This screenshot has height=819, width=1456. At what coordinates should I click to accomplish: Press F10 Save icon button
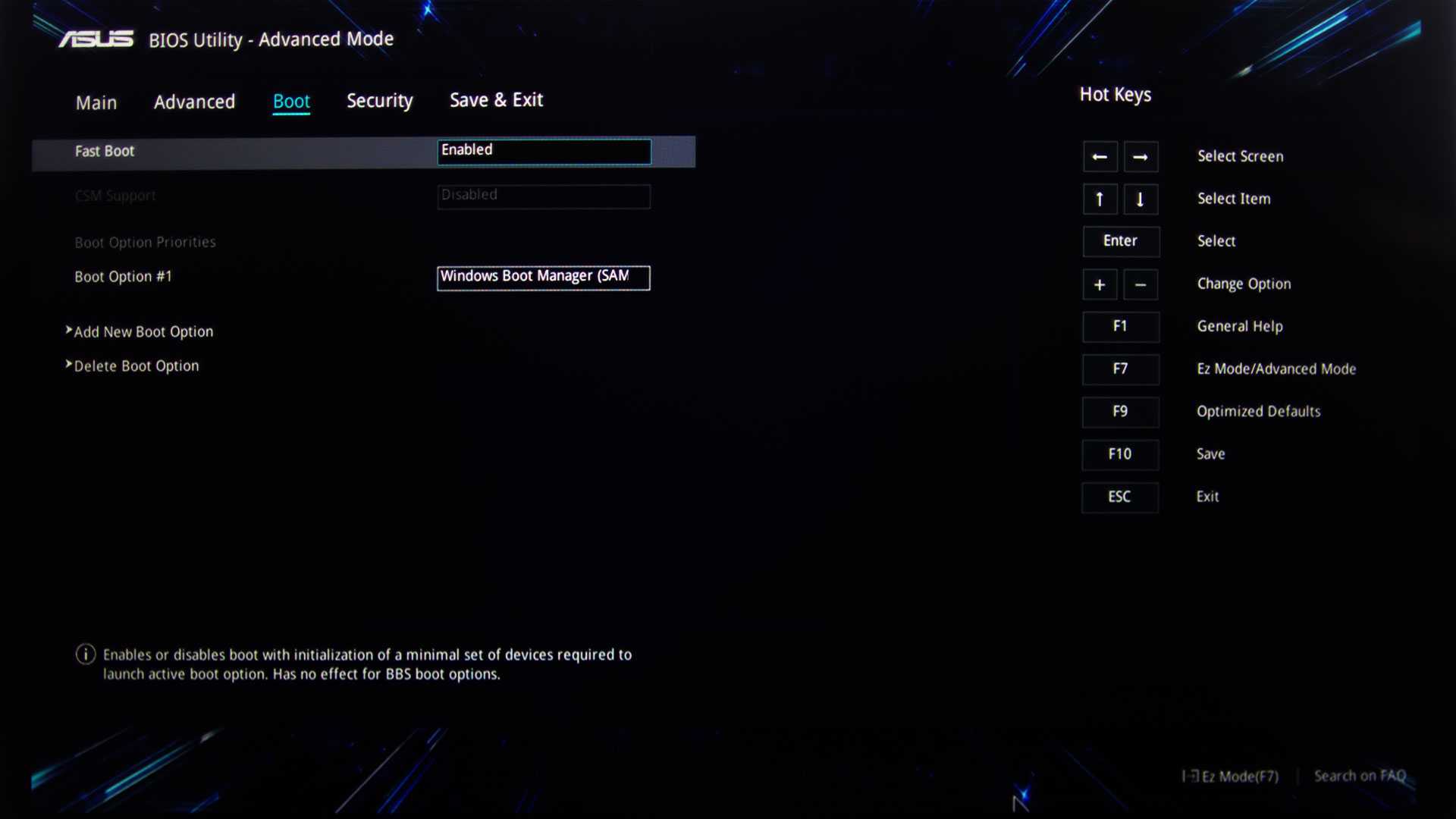pyautogui.click(x=1119, y=453)
